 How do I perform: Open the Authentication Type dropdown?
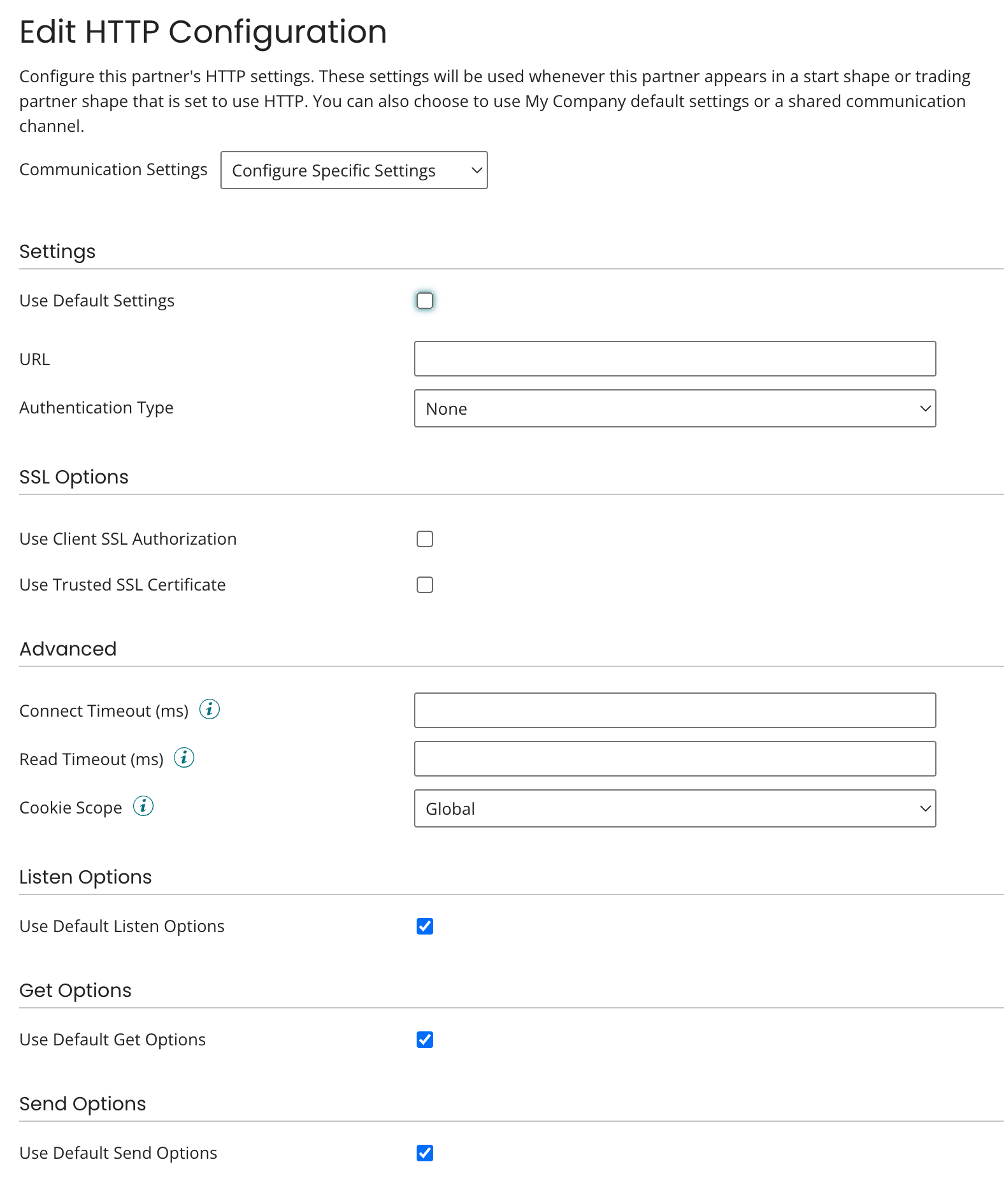click(x=675, y=408)
